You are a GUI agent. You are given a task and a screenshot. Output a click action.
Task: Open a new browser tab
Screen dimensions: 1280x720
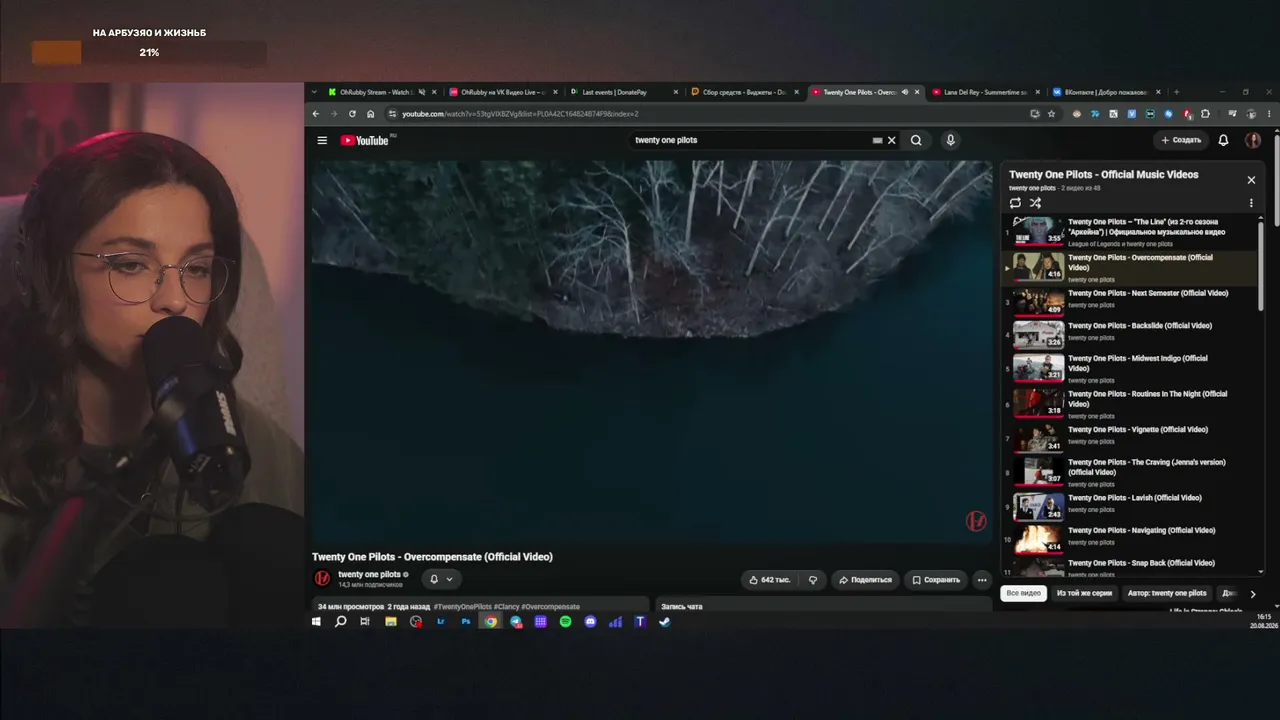tap(1176, 92)
